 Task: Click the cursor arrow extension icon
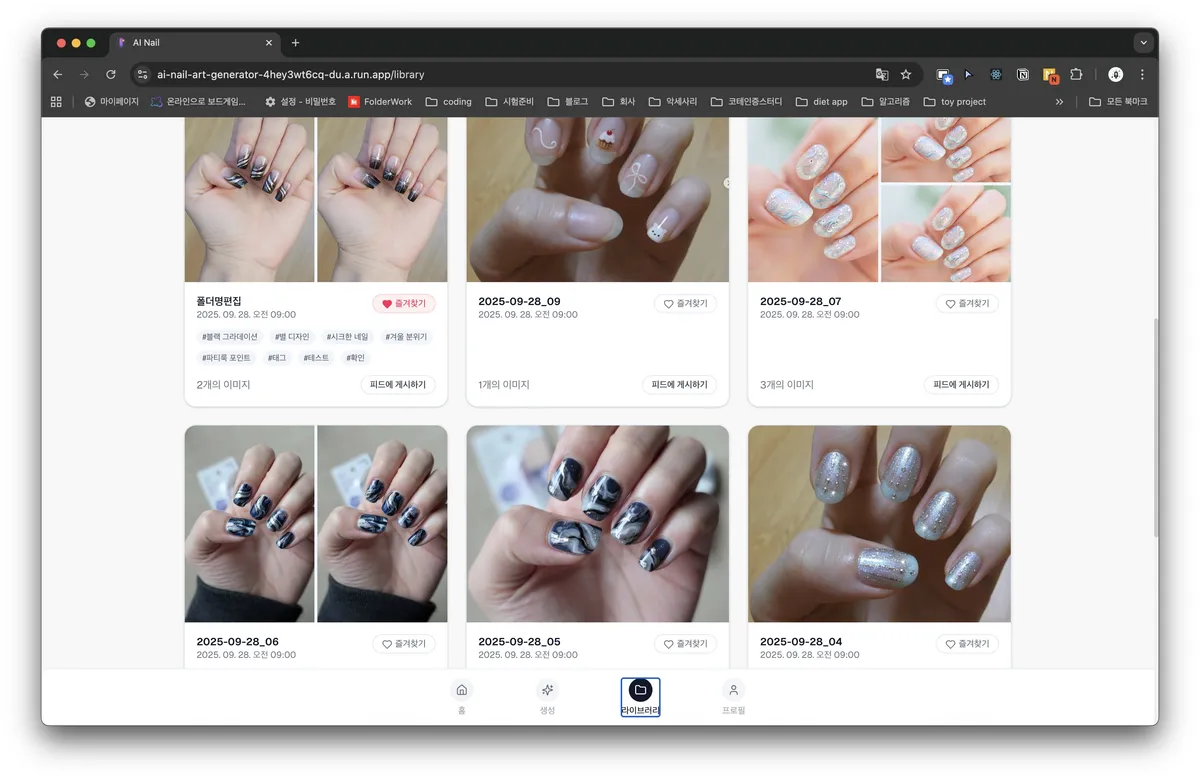969,74
